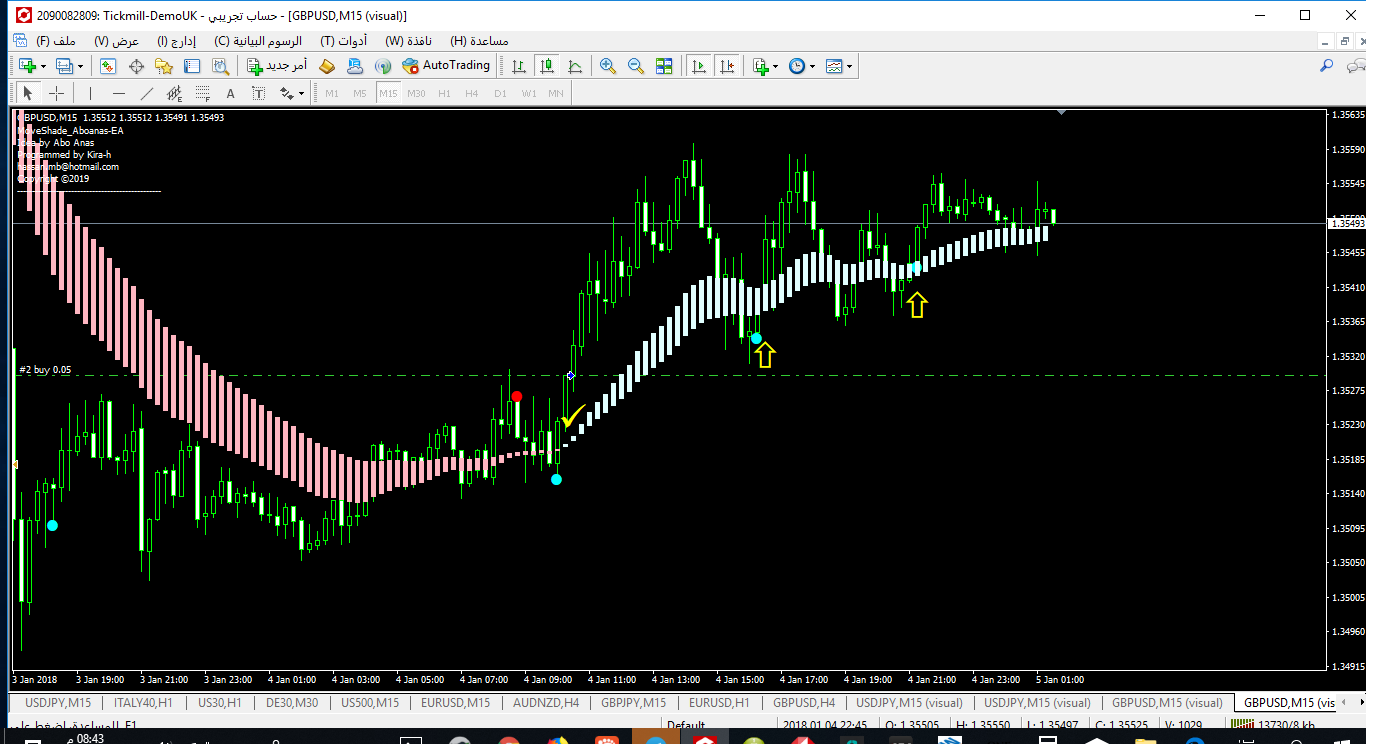Click the #2 buy 0.05 order label
This screenshot has height=744, width=1382.
point(45,371)
